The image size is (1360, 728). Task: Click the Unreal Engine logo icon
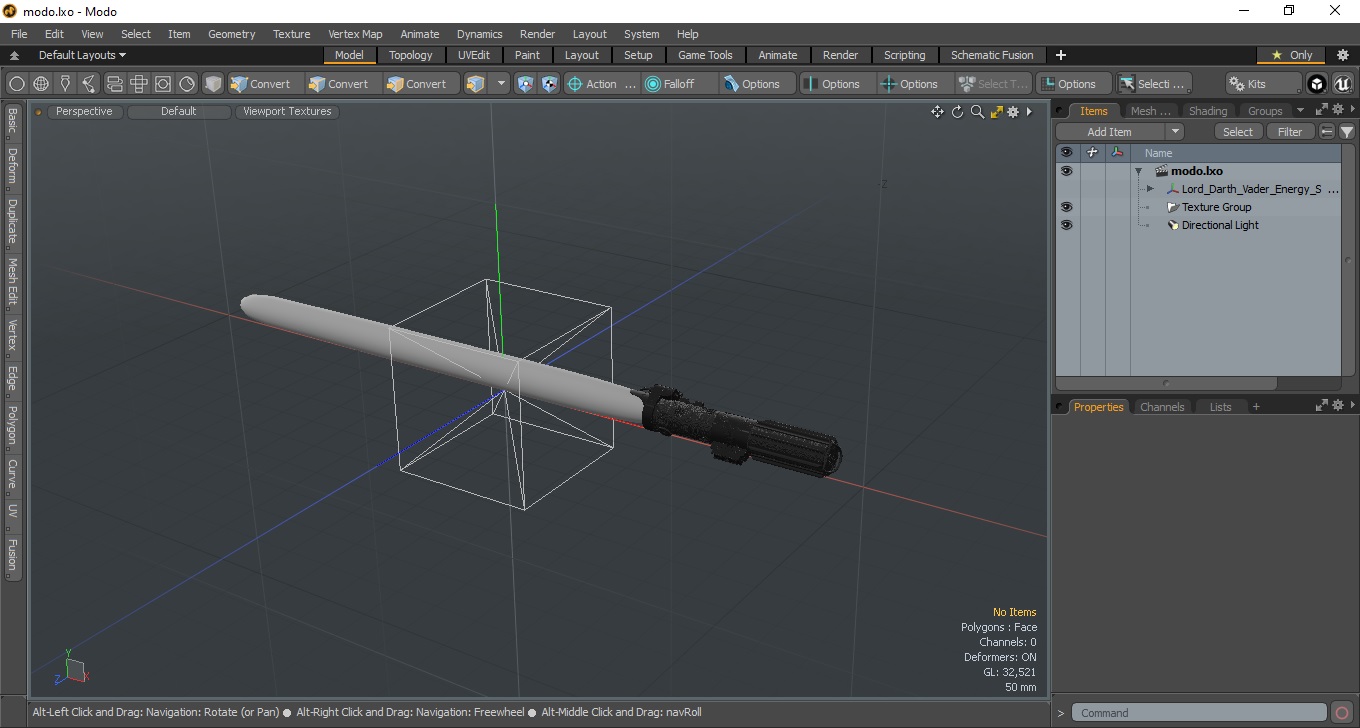click(x=1342, y=84)
